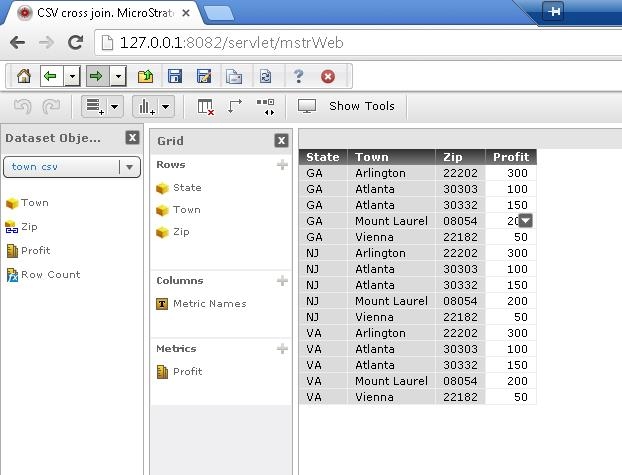Image resolution: width=622 pixels, height=475 pixels.
Task: Click the green forward arrow button
Action: 96,76
